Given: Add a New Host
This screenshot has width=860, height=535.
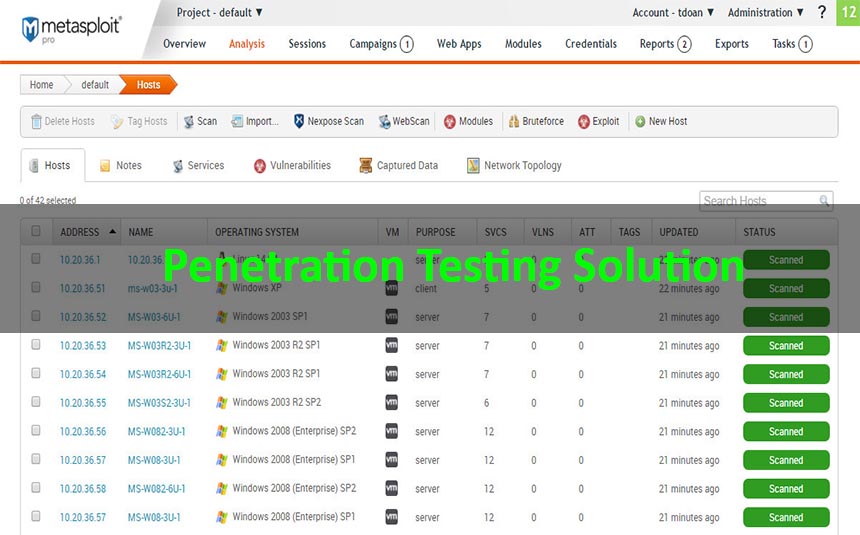Looking at the screenshot, I should 661,121.
